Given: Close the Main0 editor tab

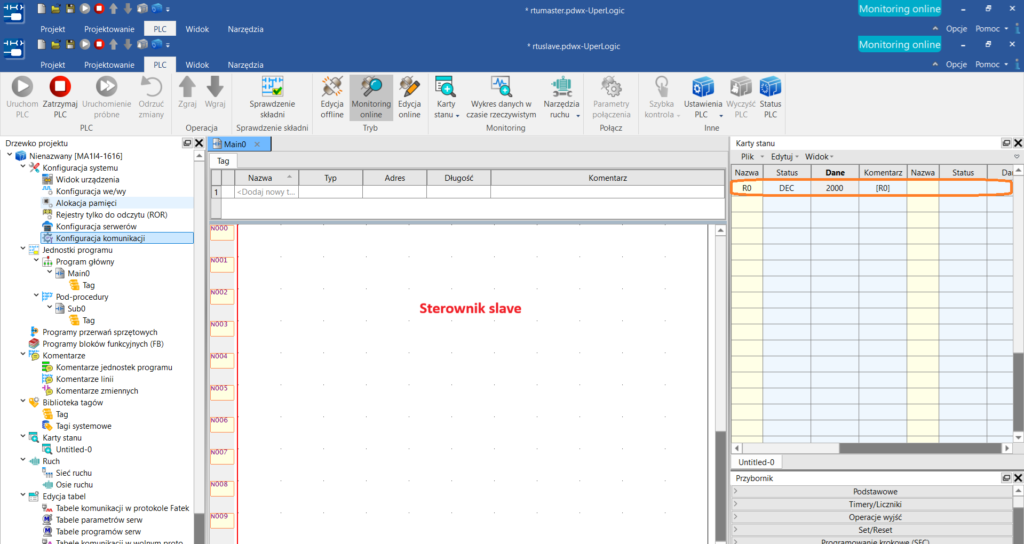Looking at the screenshot, I should pyautogui.click(x=257, y=144).
